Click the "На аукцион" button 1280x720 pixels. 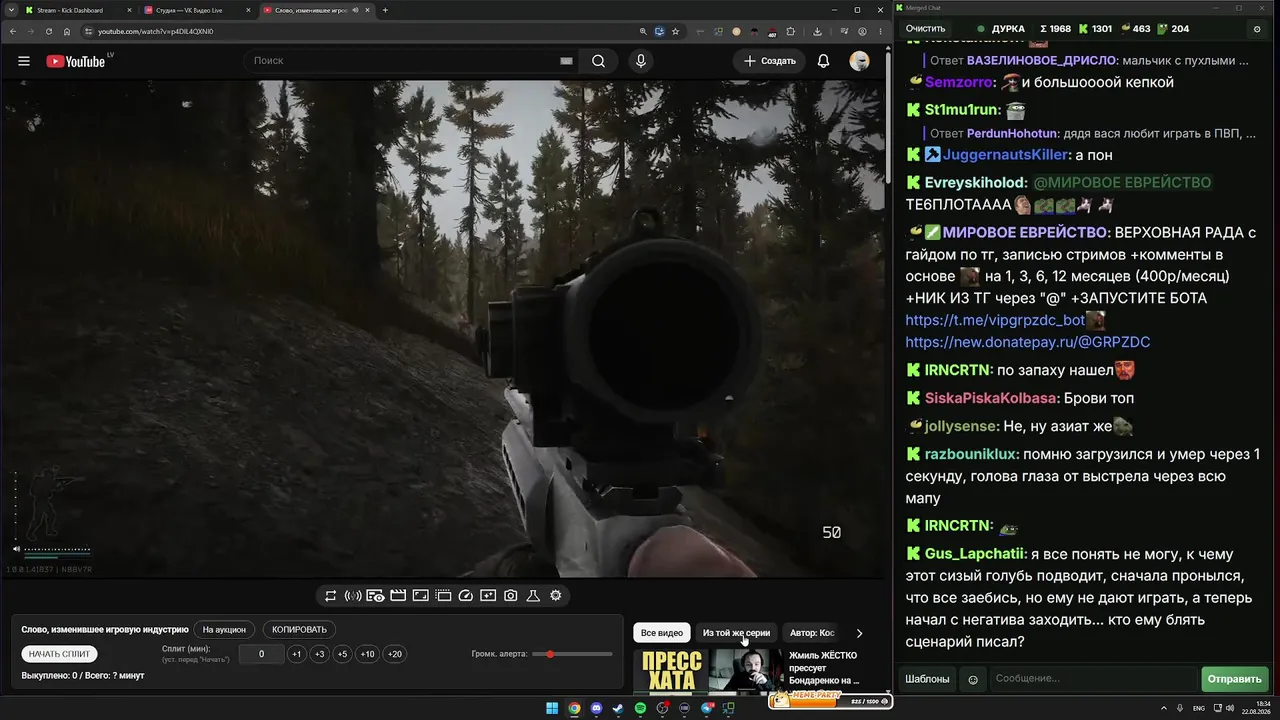224,630
